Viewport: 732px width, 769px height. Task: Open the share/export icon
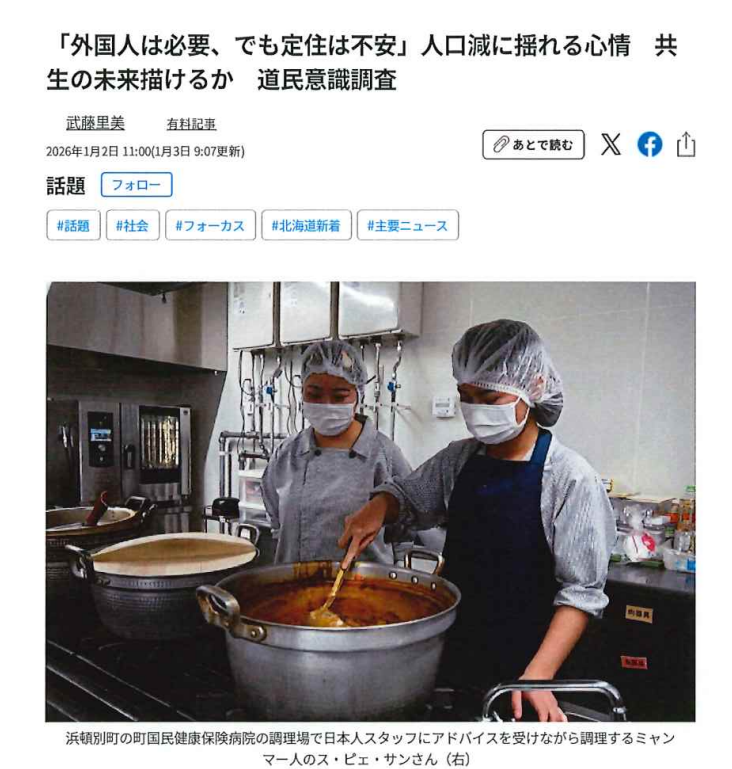(x=685, y=144)
